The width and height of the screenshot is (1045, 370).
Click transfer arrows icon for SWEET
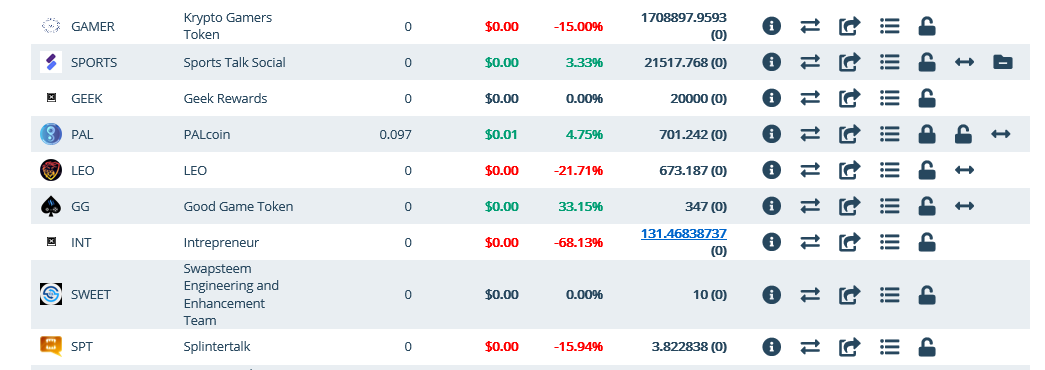pos(810,295)
